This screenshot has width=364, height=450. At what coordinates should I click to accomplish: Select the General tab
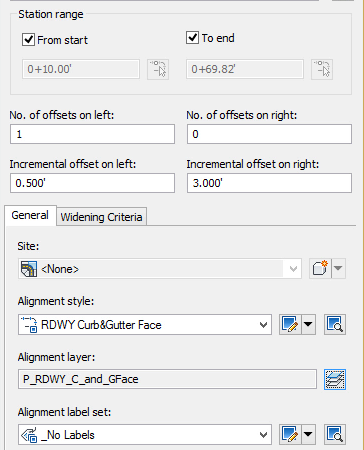click(30, 215)
